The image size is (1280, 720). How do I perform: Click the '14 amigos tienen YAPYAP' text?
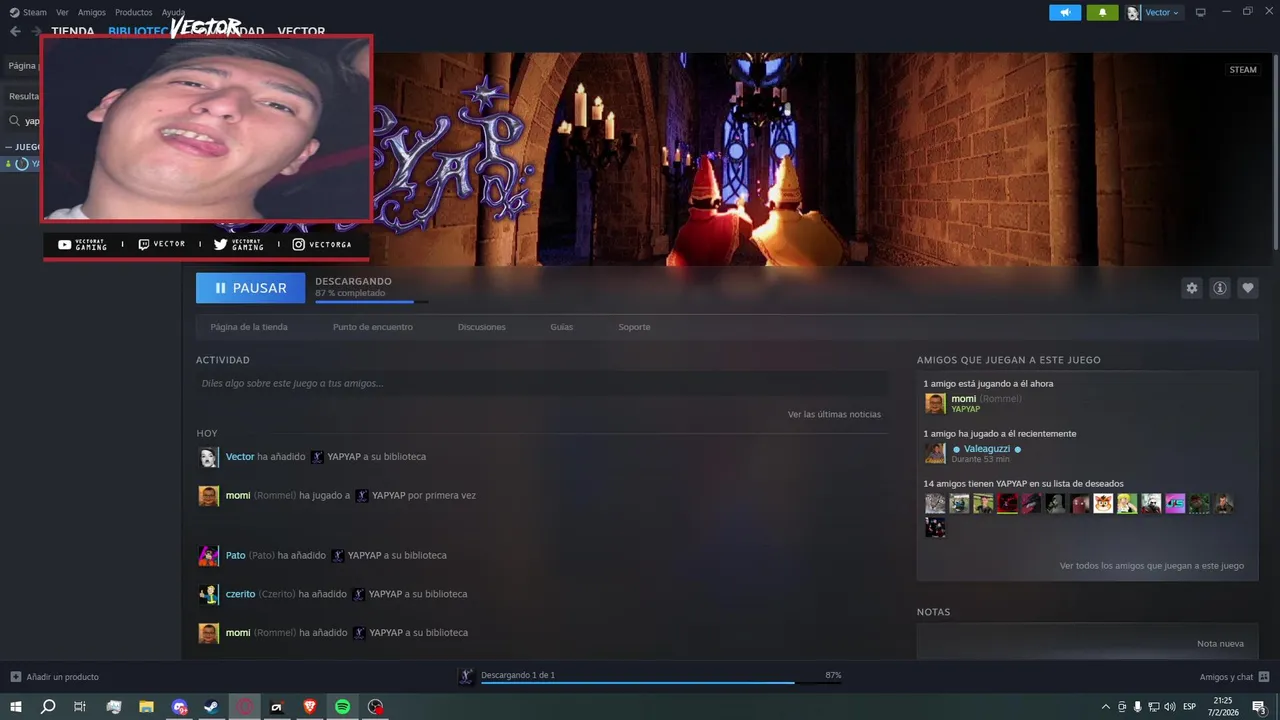(x=1023, y=484)
